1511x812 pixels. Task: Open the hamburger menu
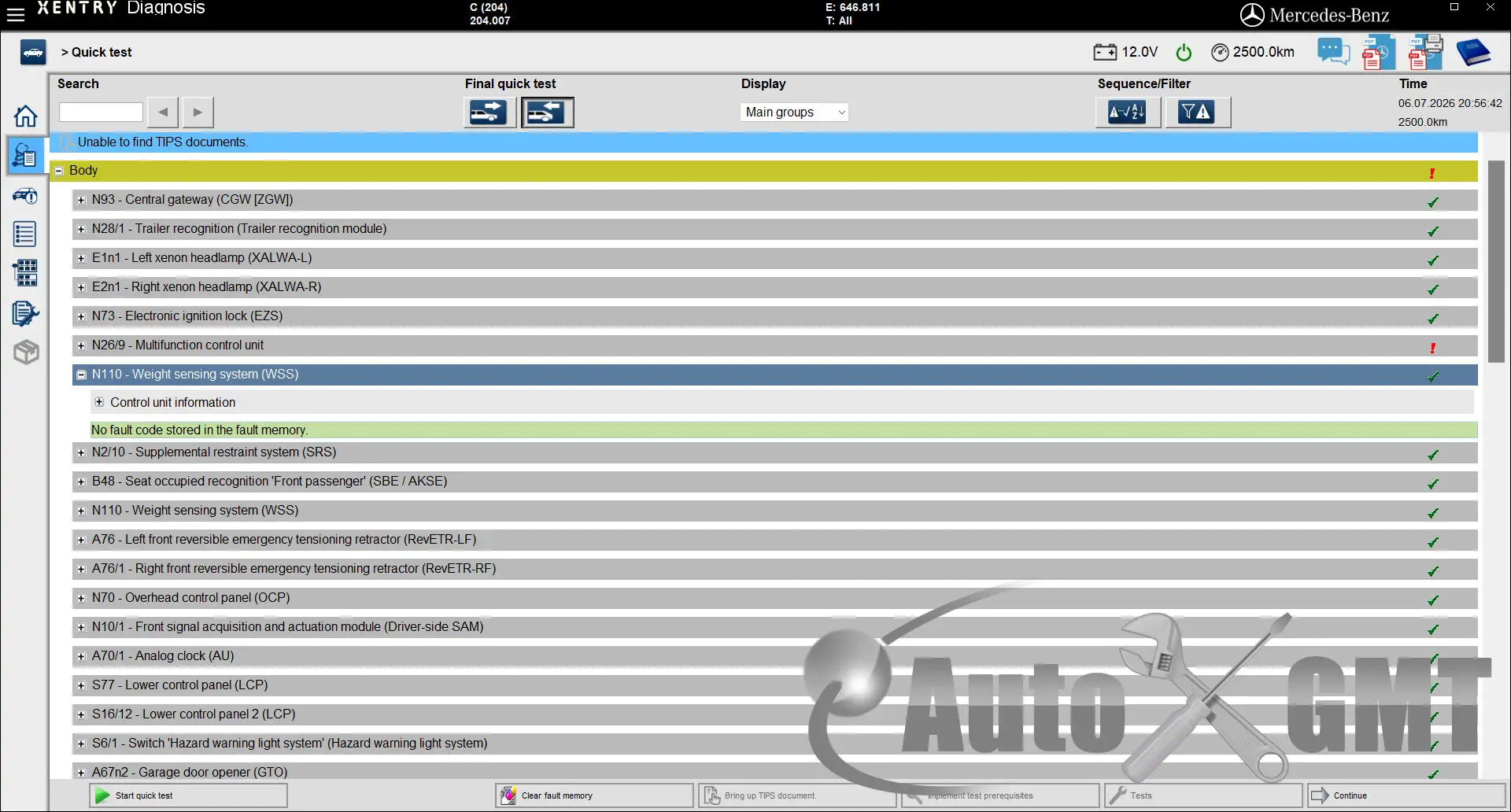16,13
